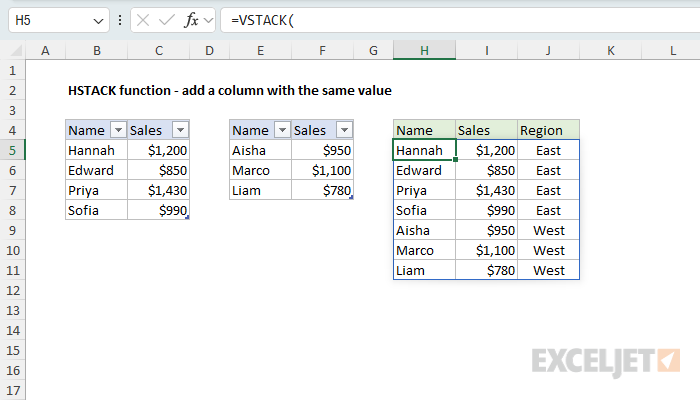
Task: Click cell 'Priya' in column B
Action: pyautogui.click(x=96, y=191)
